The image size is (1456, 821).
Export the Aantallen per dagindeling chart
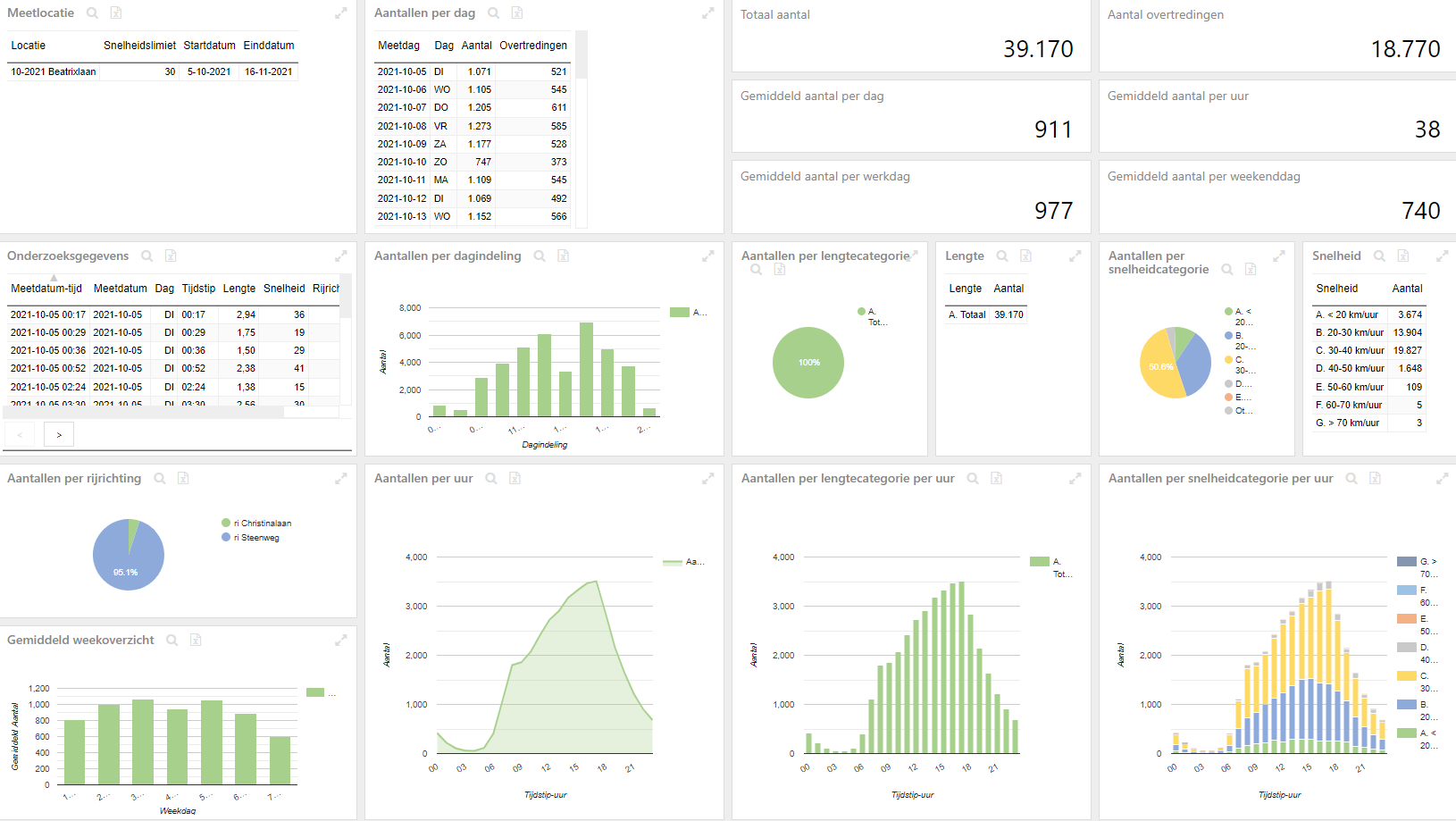[x=564, y=256]
